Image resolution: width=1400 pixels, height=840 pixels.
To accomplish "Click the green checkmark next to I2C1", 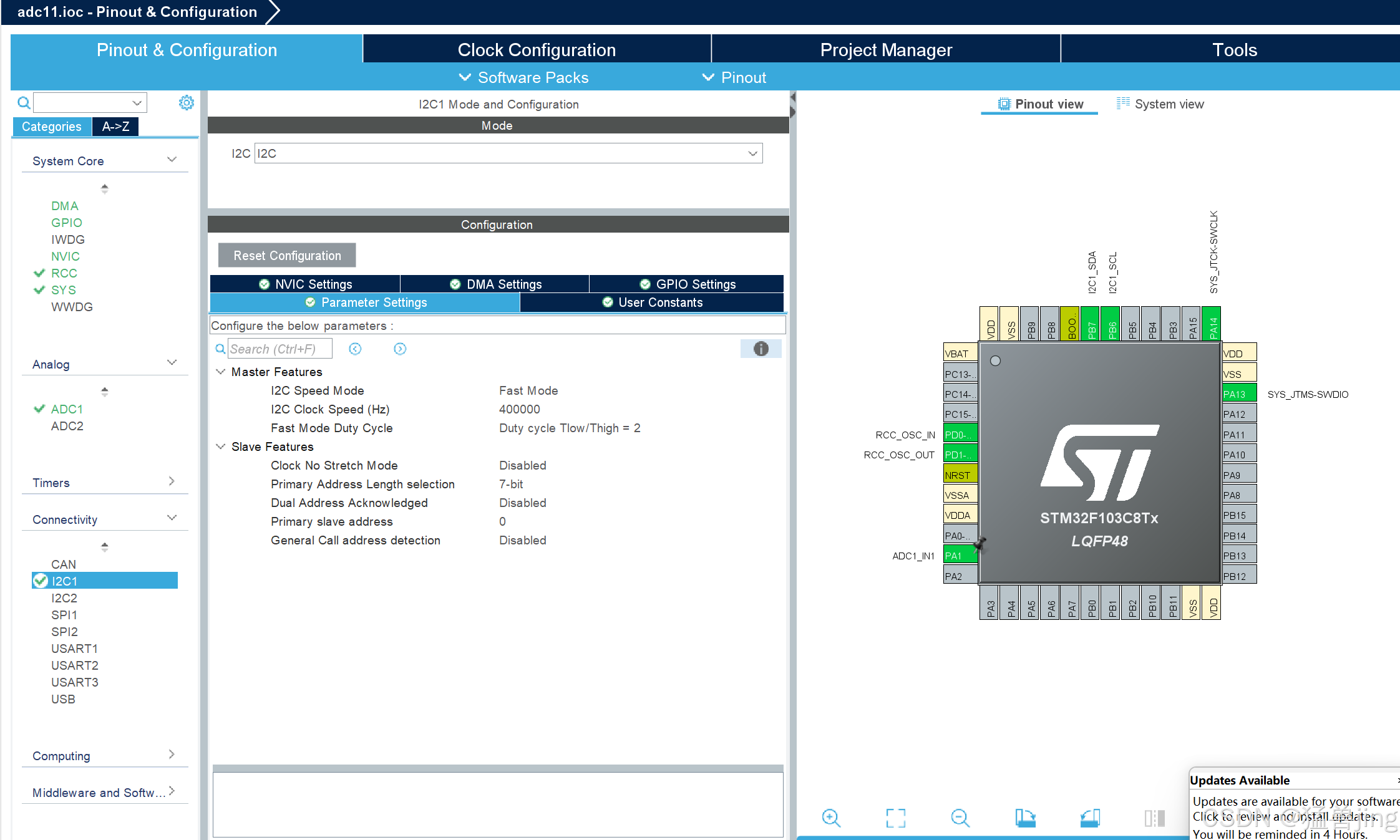I will click(x=41, y=581).
